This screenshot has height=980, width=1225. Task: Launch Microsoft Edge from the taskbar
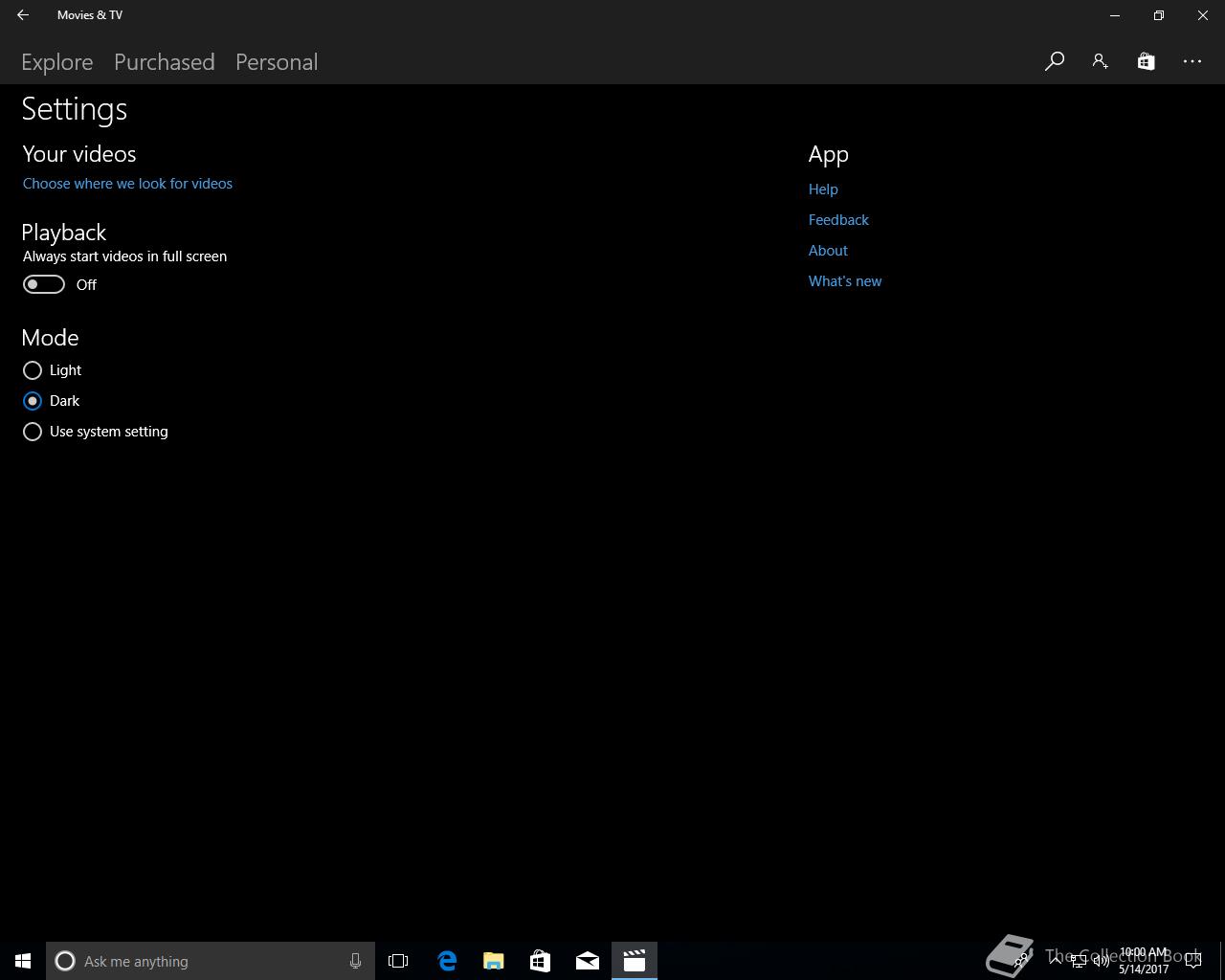pos(447,961)
